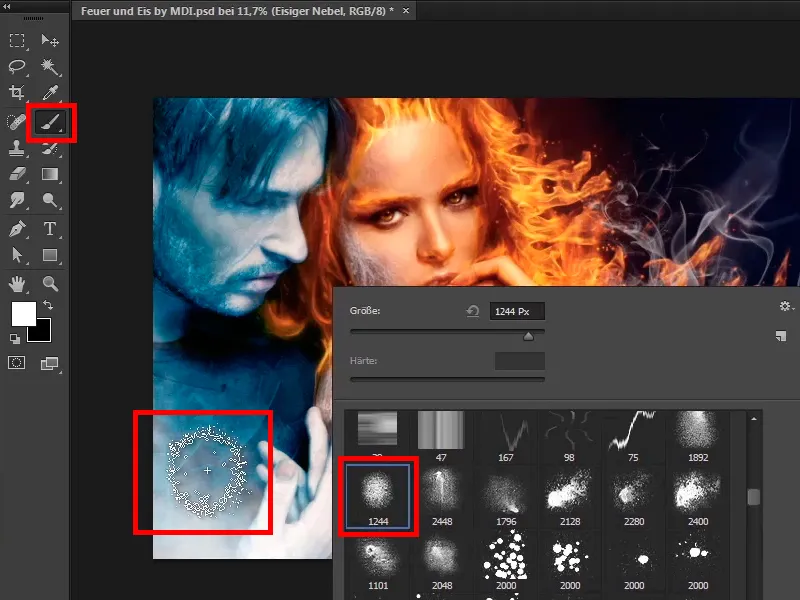Select the Hand tool
This screenshot has width=800, height=600.
coord(17,284)
